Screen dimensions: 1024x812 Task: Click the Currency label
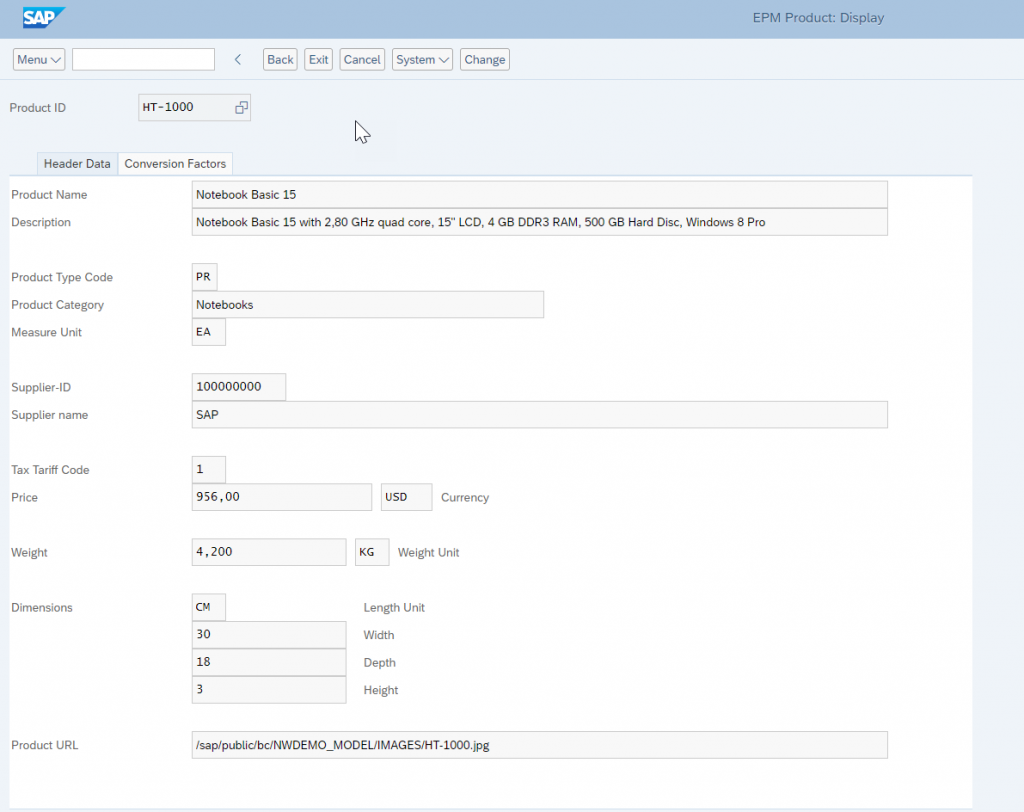(465, 497)
